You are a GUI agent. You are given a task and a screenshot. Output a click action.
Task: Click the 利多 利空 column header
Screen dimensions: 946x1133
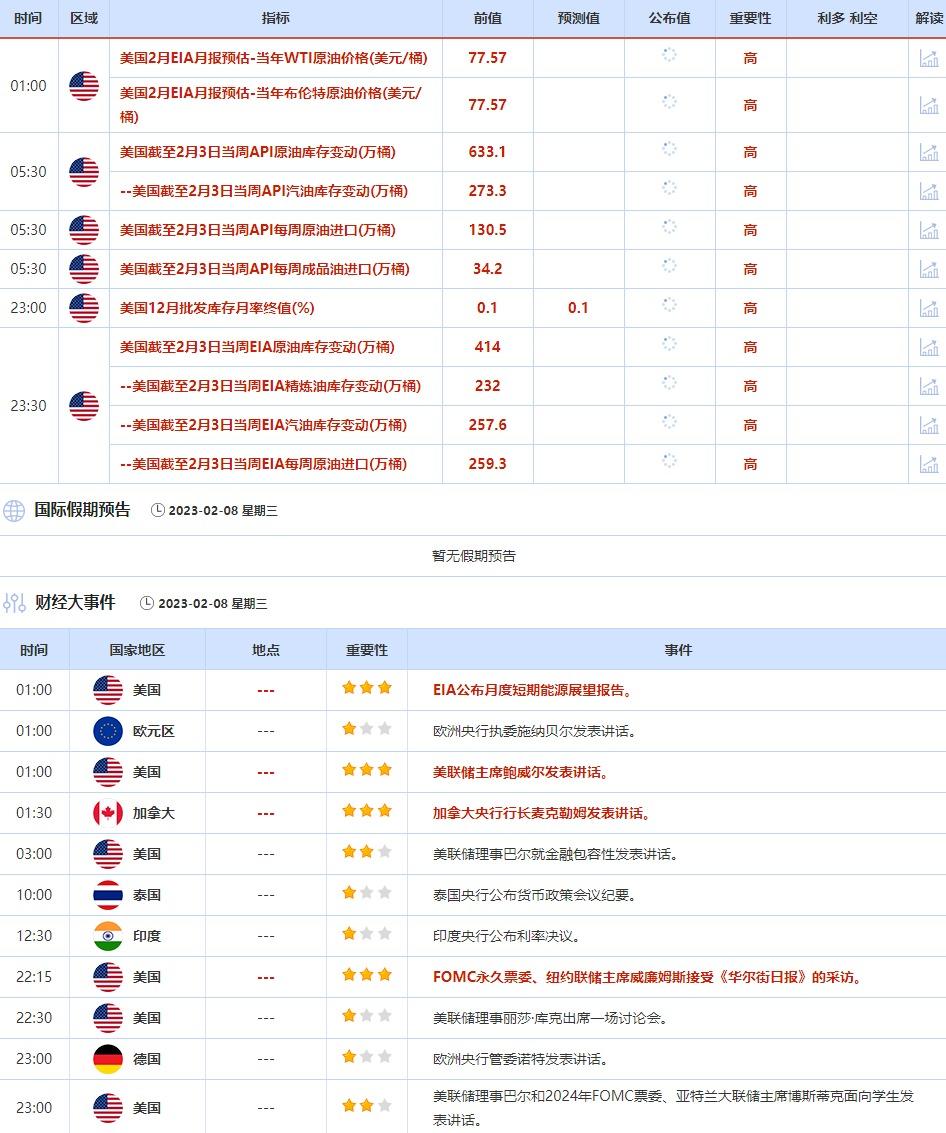(846, 18)
